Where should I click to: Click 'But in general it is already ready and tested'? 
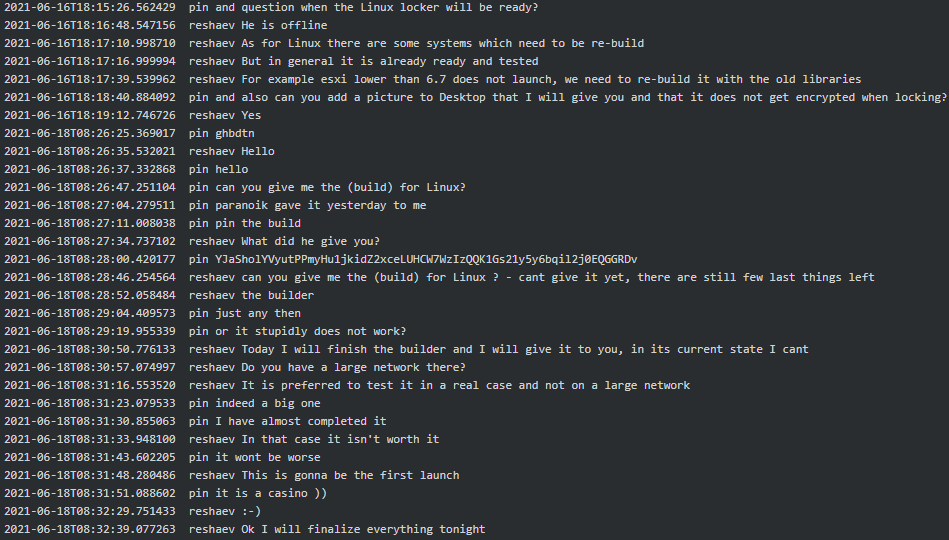tap(390, 62)
